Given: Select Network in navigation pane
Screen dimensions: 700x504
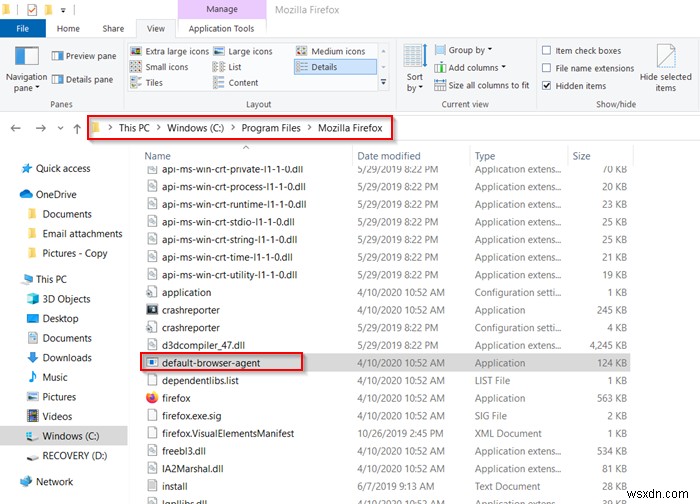Looking at the screenshot, I should (x=47, y=481).
